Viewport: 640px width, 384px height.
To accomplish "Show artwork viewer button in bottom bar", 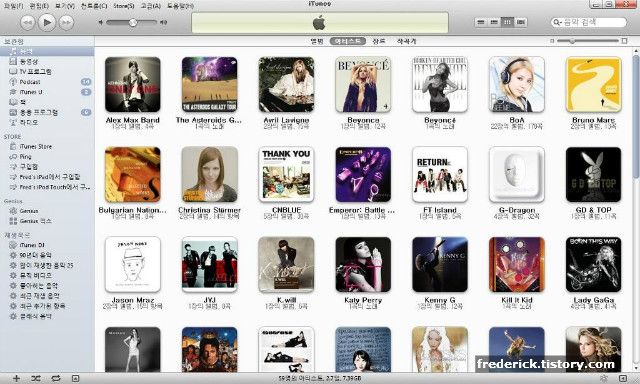I will [75, 378].
